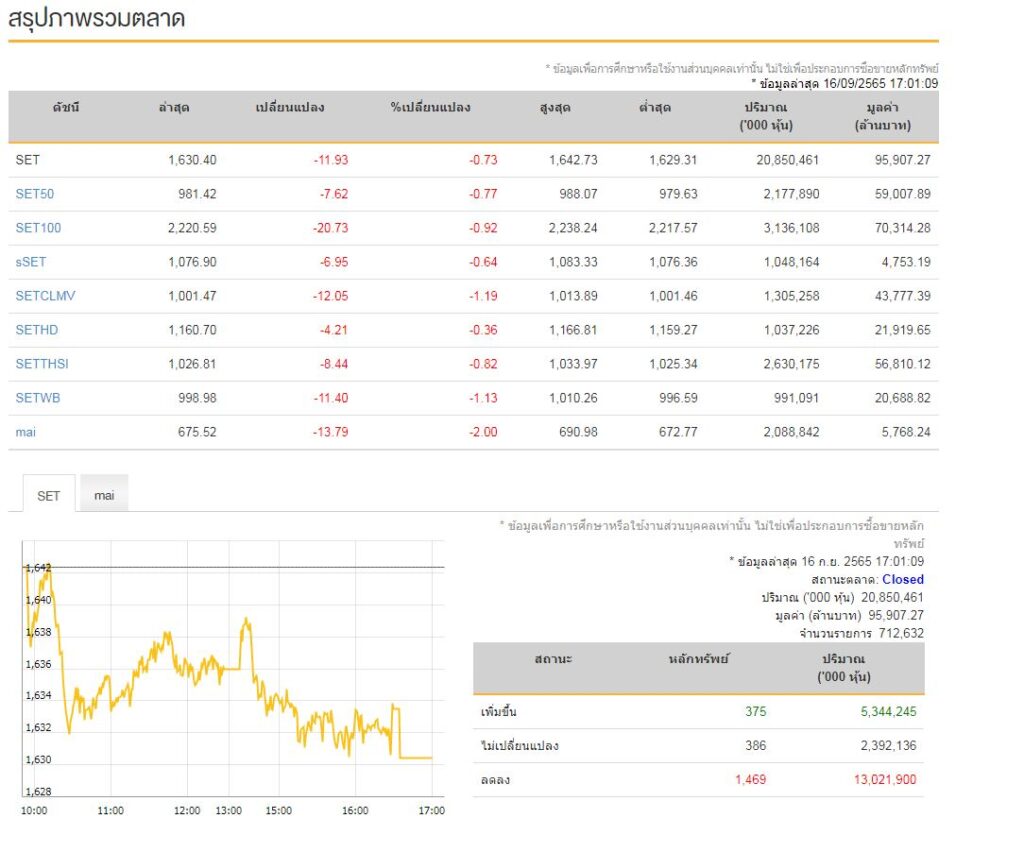Image resolution: width=1024 pixels, height=852 pixels.
Task: Select the SET row name in the index table
Action: click(28, 160)
